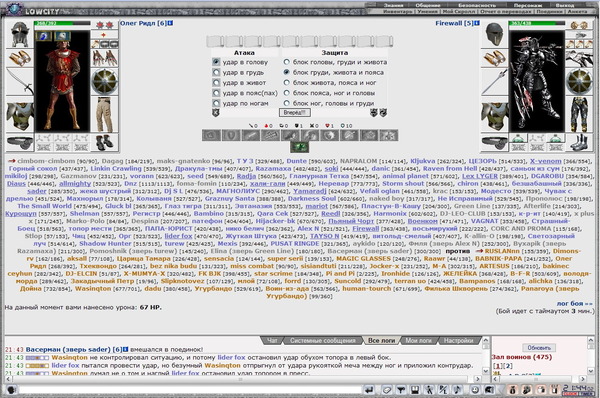The height and width of the screenshot is (398, 600).
Task: Select defense 'блок живота, пояса и ног'
Action: pos(286,83)
